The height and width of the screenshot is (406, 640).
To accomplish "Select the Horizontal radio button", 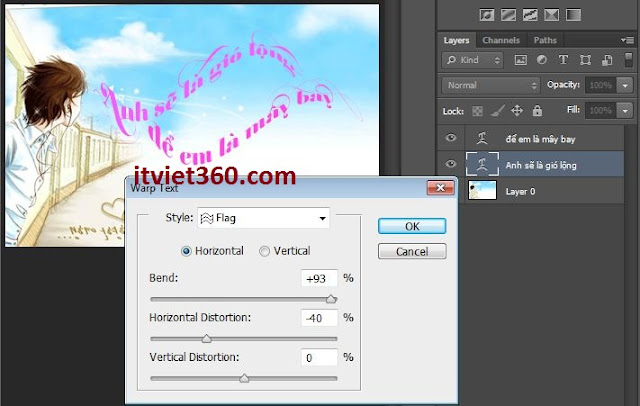I will (186, 250).
